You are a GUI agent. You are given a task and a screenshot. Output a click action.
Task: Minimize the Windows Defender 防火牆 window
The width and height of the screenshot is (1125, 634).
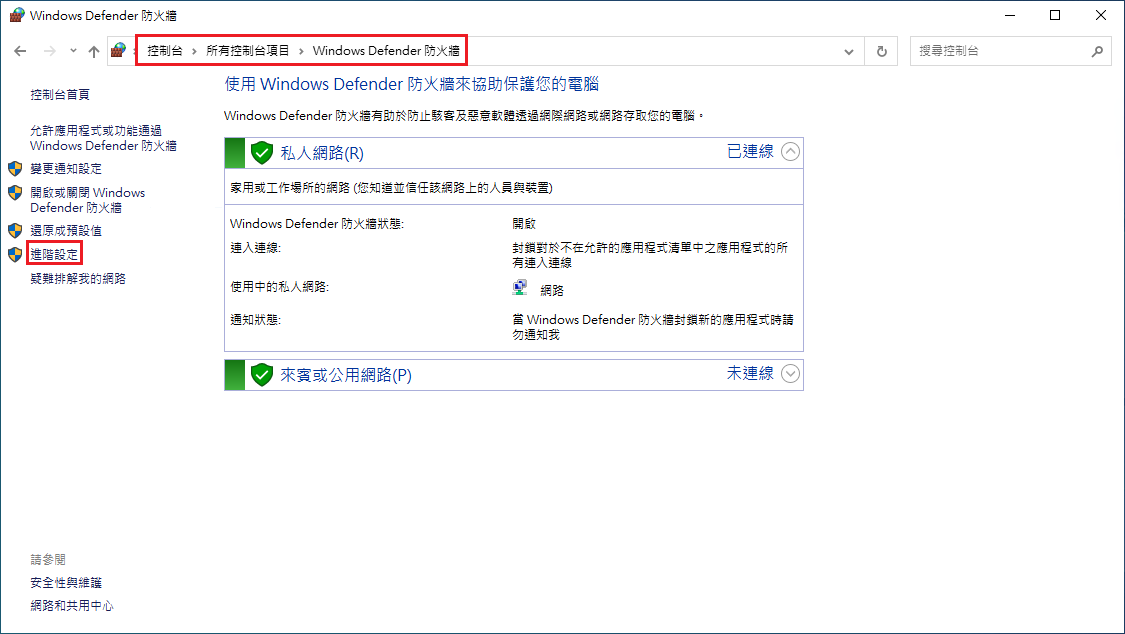coord(1010,15)
